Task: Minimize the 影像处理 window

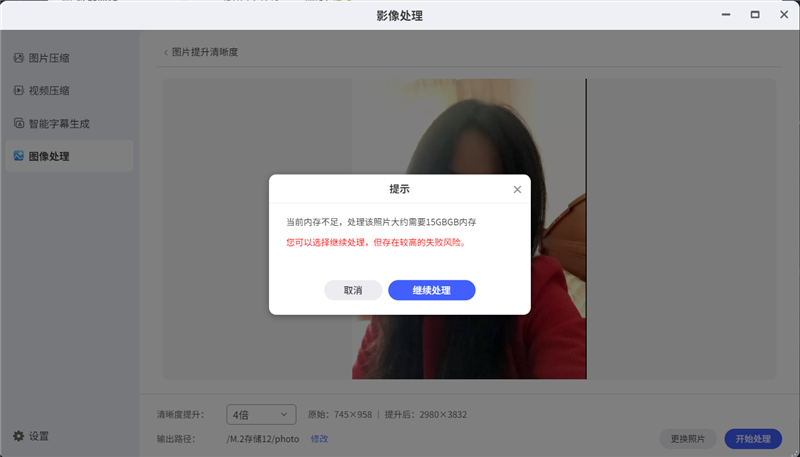Action: click(x=726, y=15)
